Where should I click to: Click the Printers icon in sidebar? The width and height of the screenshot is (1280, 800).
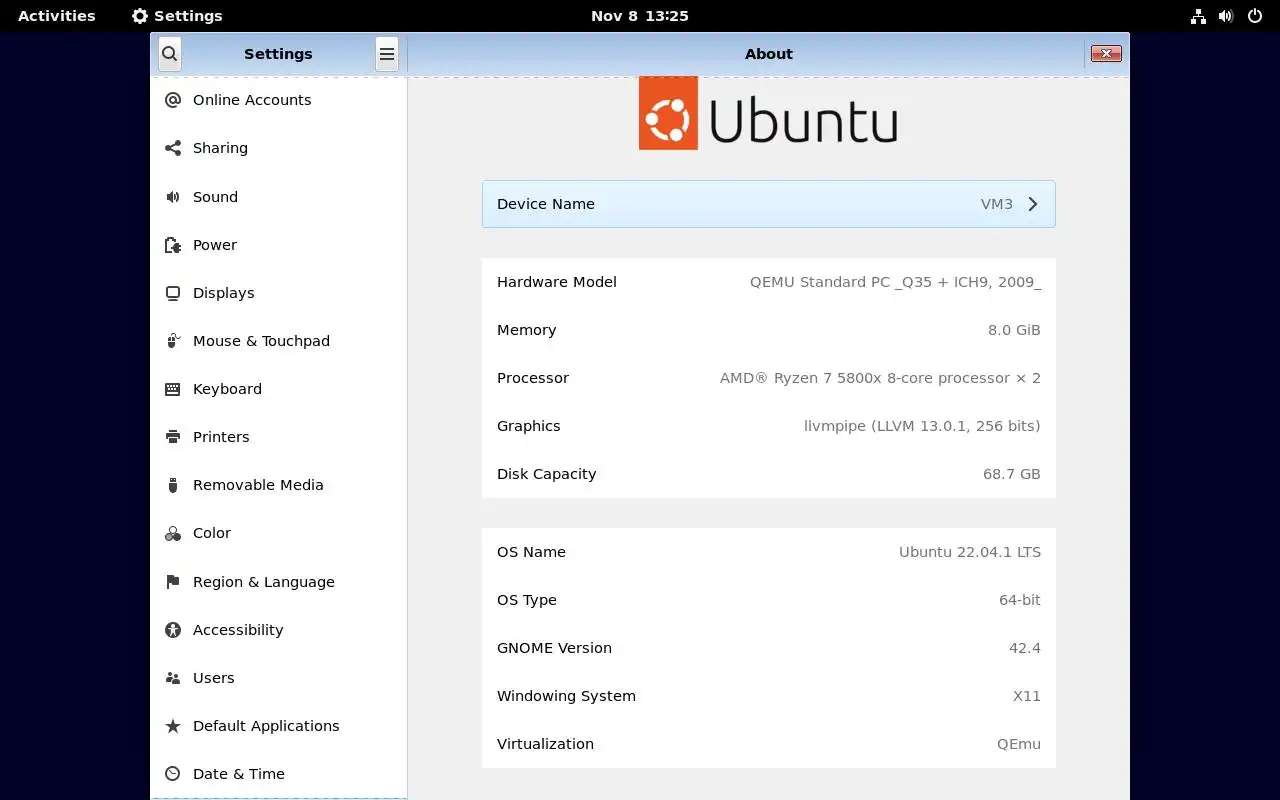[x=173, y=437]
